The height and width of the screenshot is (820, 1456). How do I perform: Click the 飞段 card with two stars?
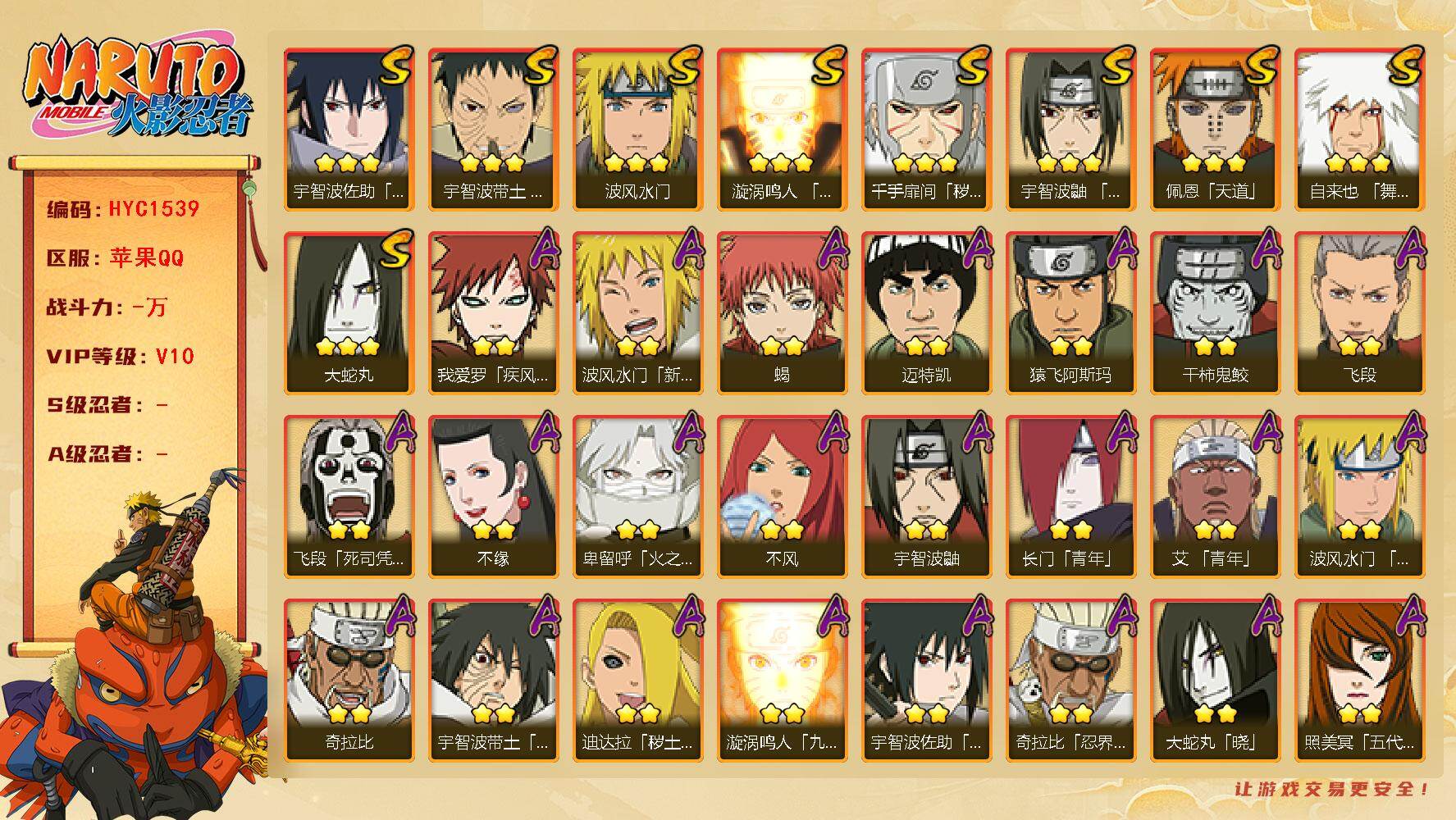[1359, 312]
